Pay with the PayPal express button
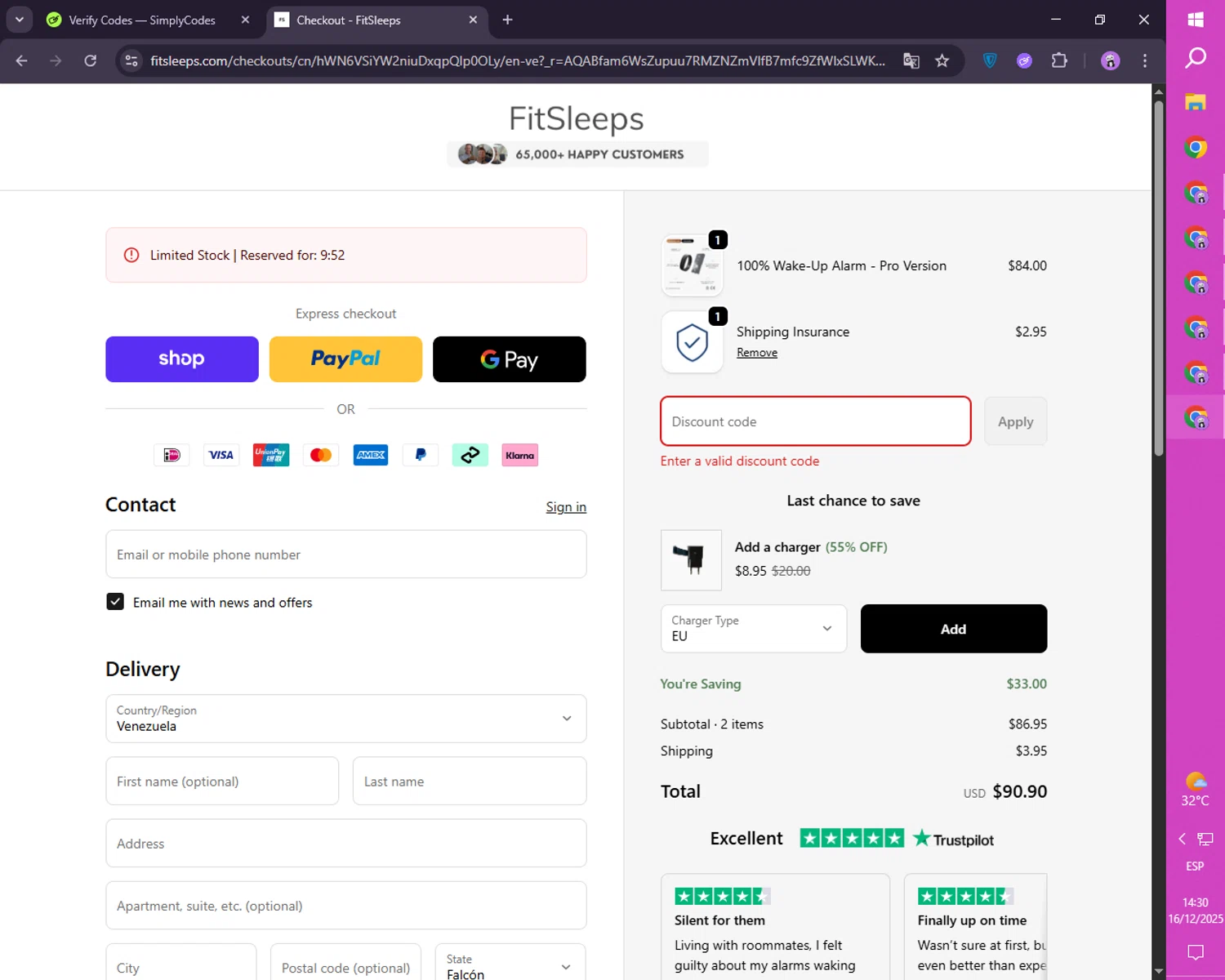 coord(345,359)
